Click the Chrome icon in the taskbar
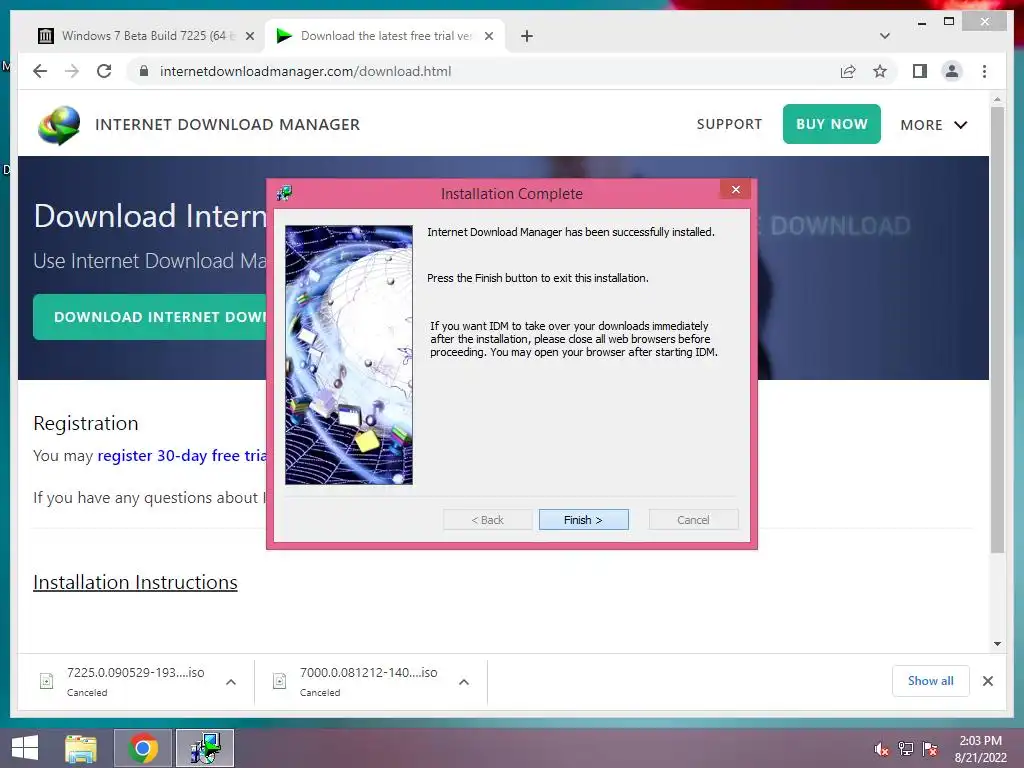The height and width of the screenshot is (768, 1024). (143, 748)
